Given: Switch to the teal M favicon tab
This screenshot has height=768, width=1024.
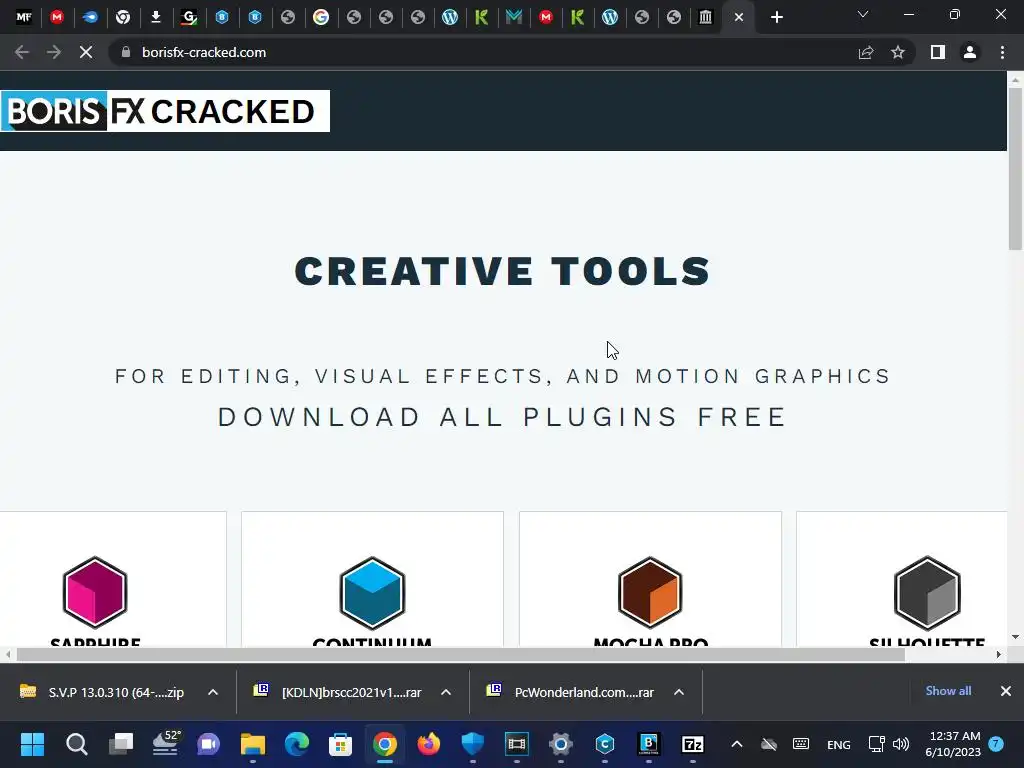Looking at the screenshot, I should (x=514, y=18).
